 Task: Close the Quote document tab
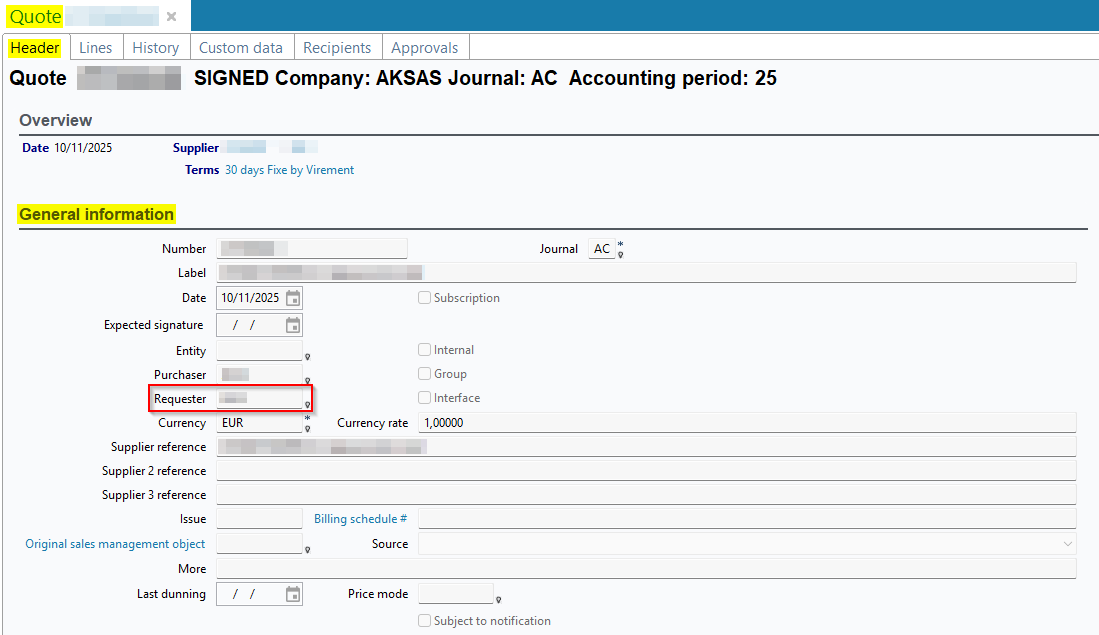click(x=171, y=17)
